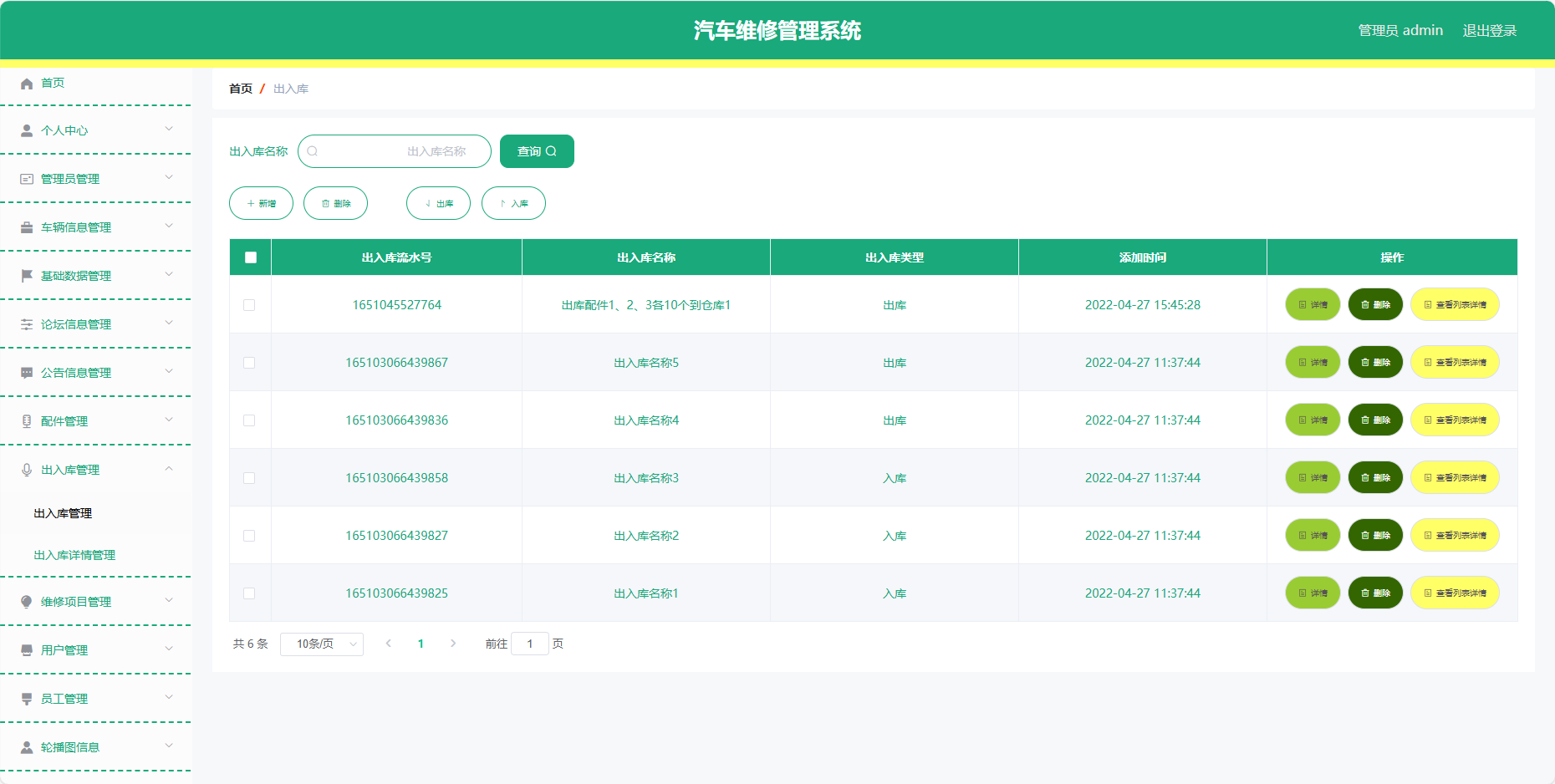Tick the checkbox for row 165103066439825

249,593
